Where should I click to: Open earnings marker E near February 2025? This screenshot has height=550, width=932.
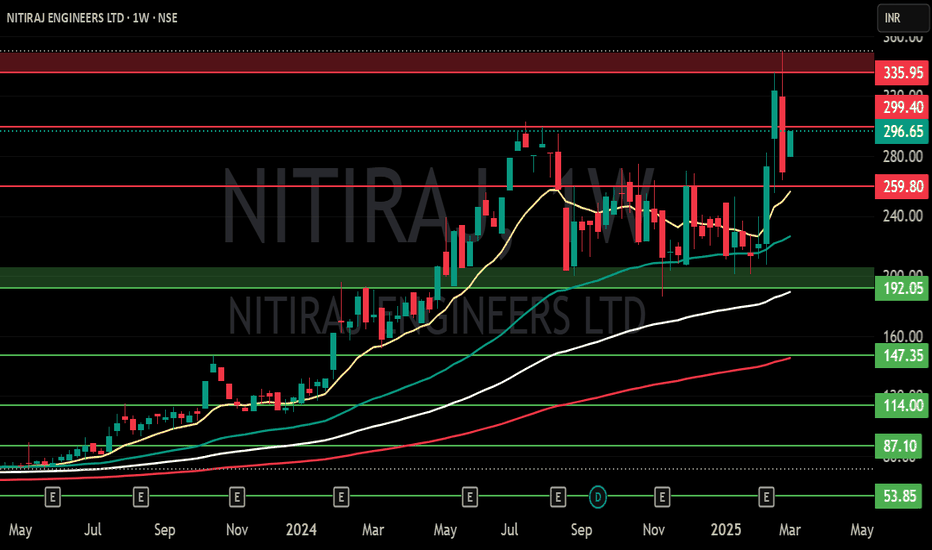[x=766, y=496]
